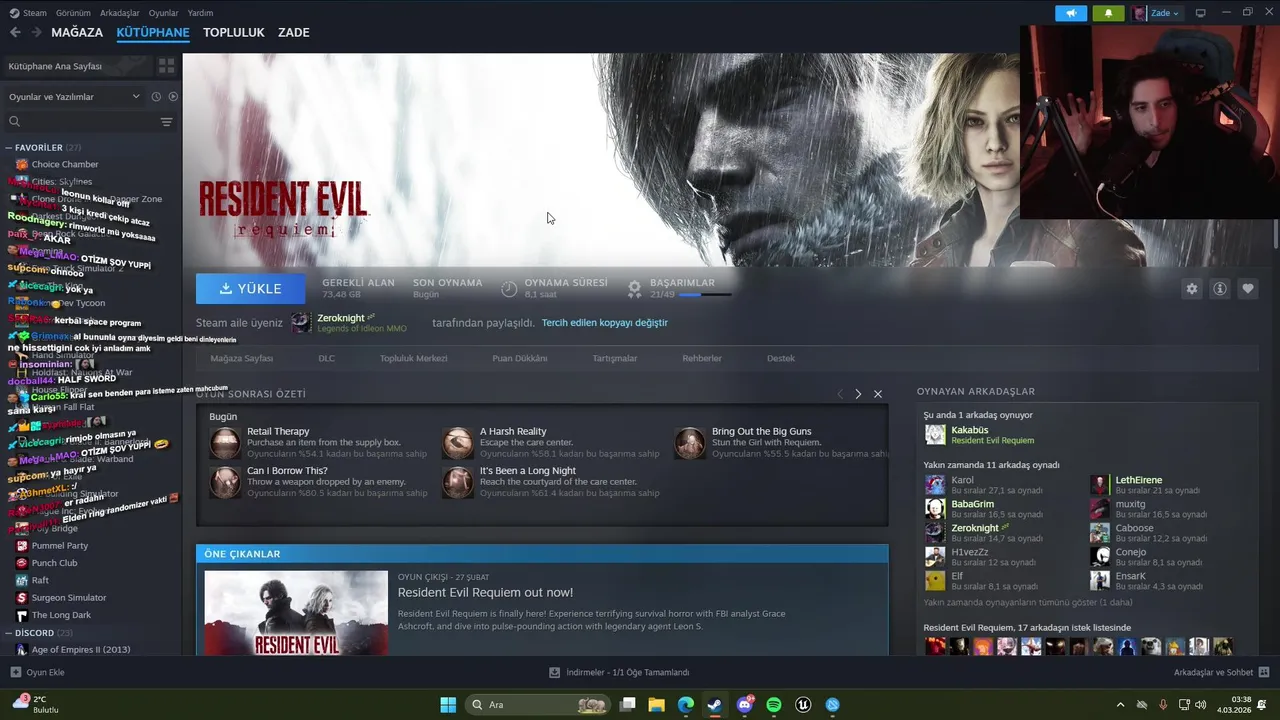Show all recent players link
This screenshot has height=720, width=1280.
(1028, 603)
